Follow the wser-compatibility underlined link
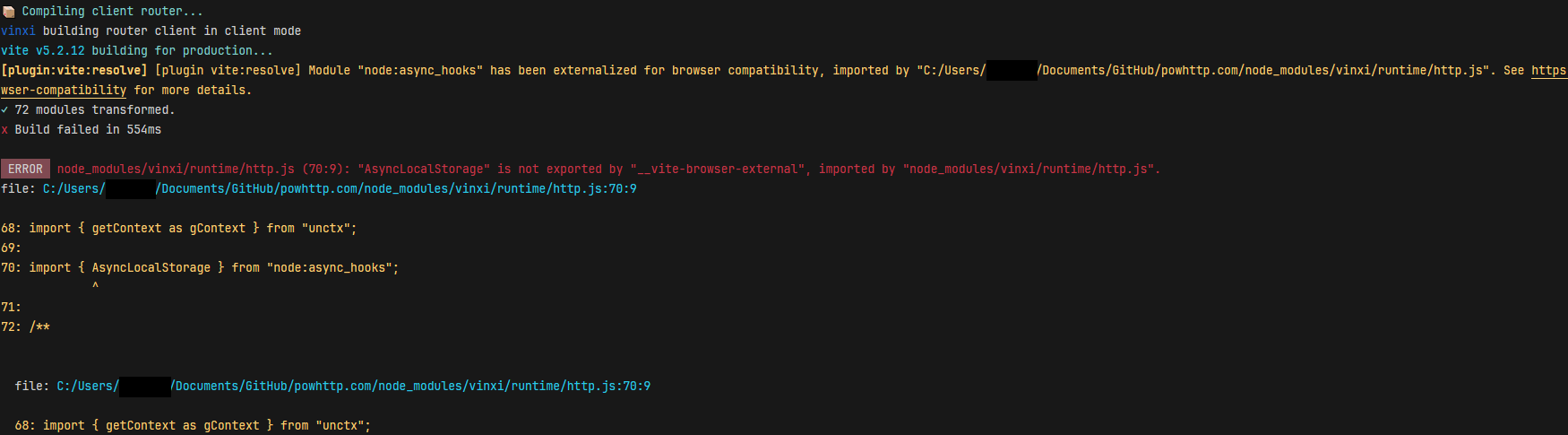This screenshot has height=435, width=1568. tap(64, 91)
